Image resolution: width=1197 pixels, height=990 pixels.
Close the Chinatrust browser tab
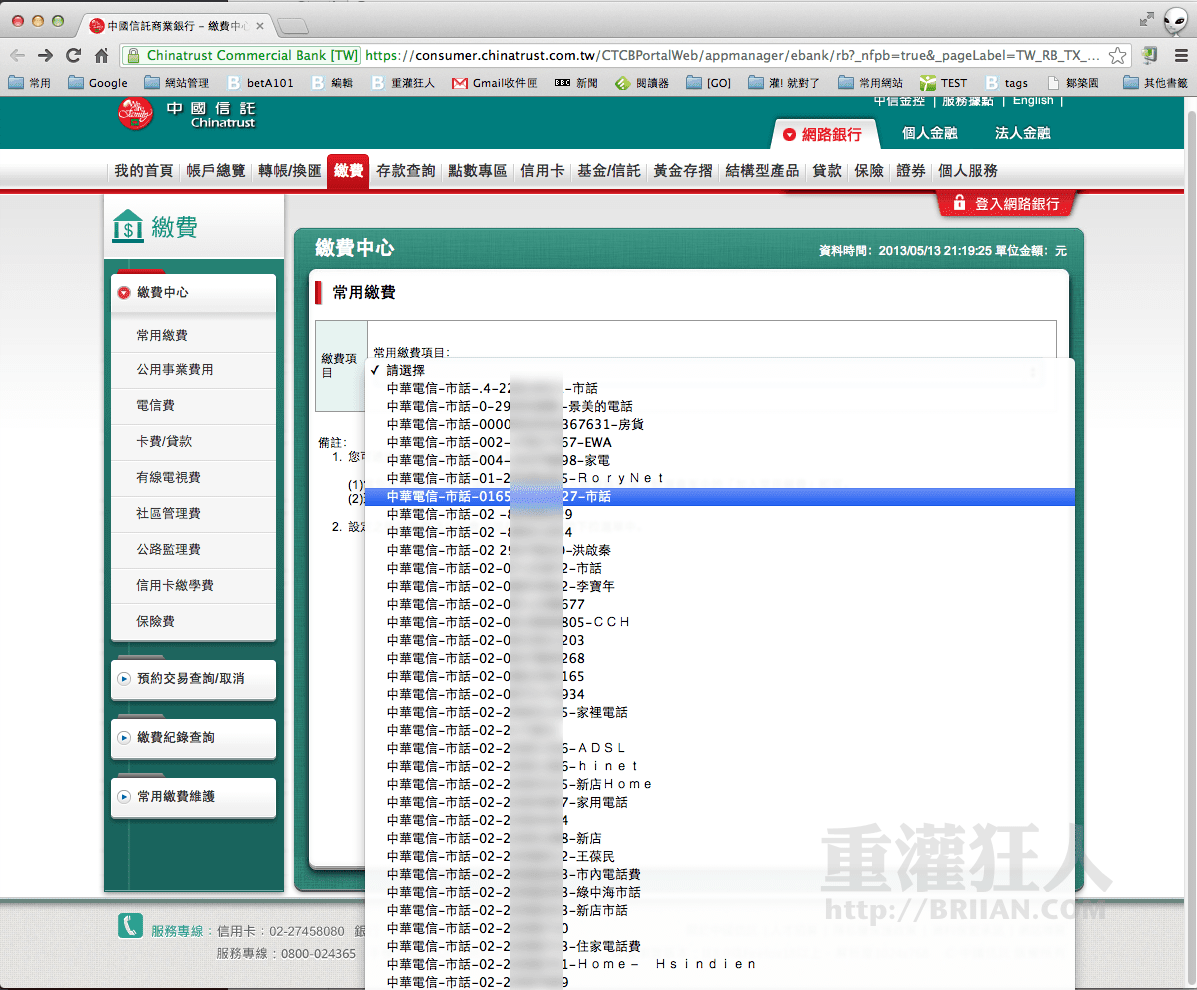pyautogui.click(x=260, y=26)
